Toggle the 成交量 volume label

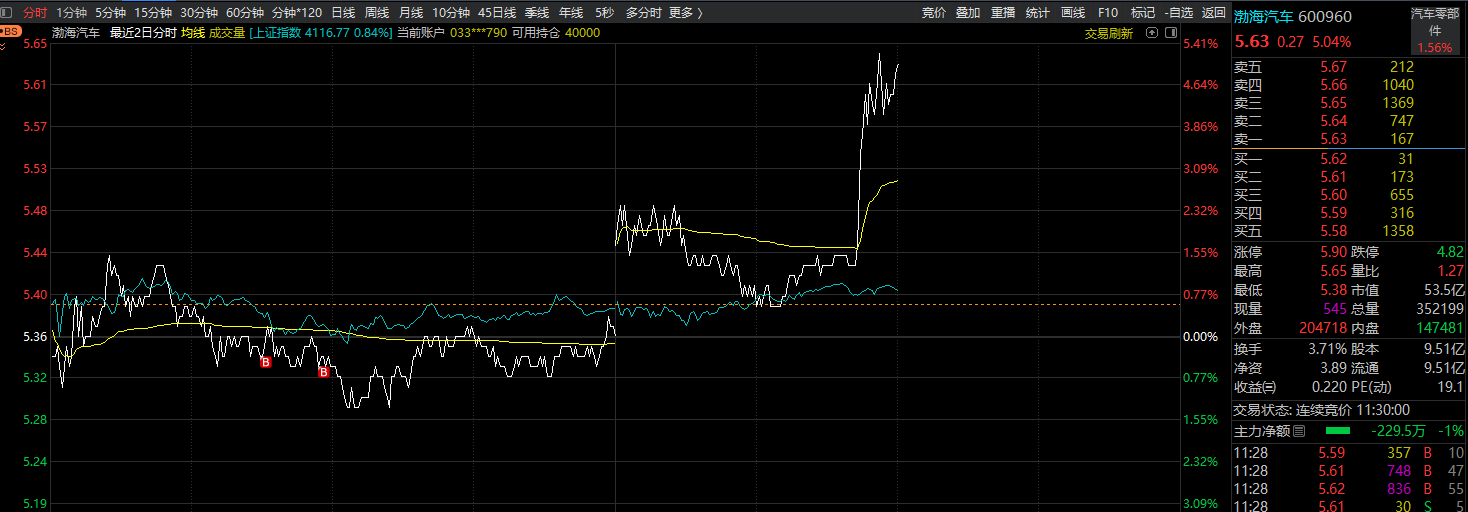227,32
